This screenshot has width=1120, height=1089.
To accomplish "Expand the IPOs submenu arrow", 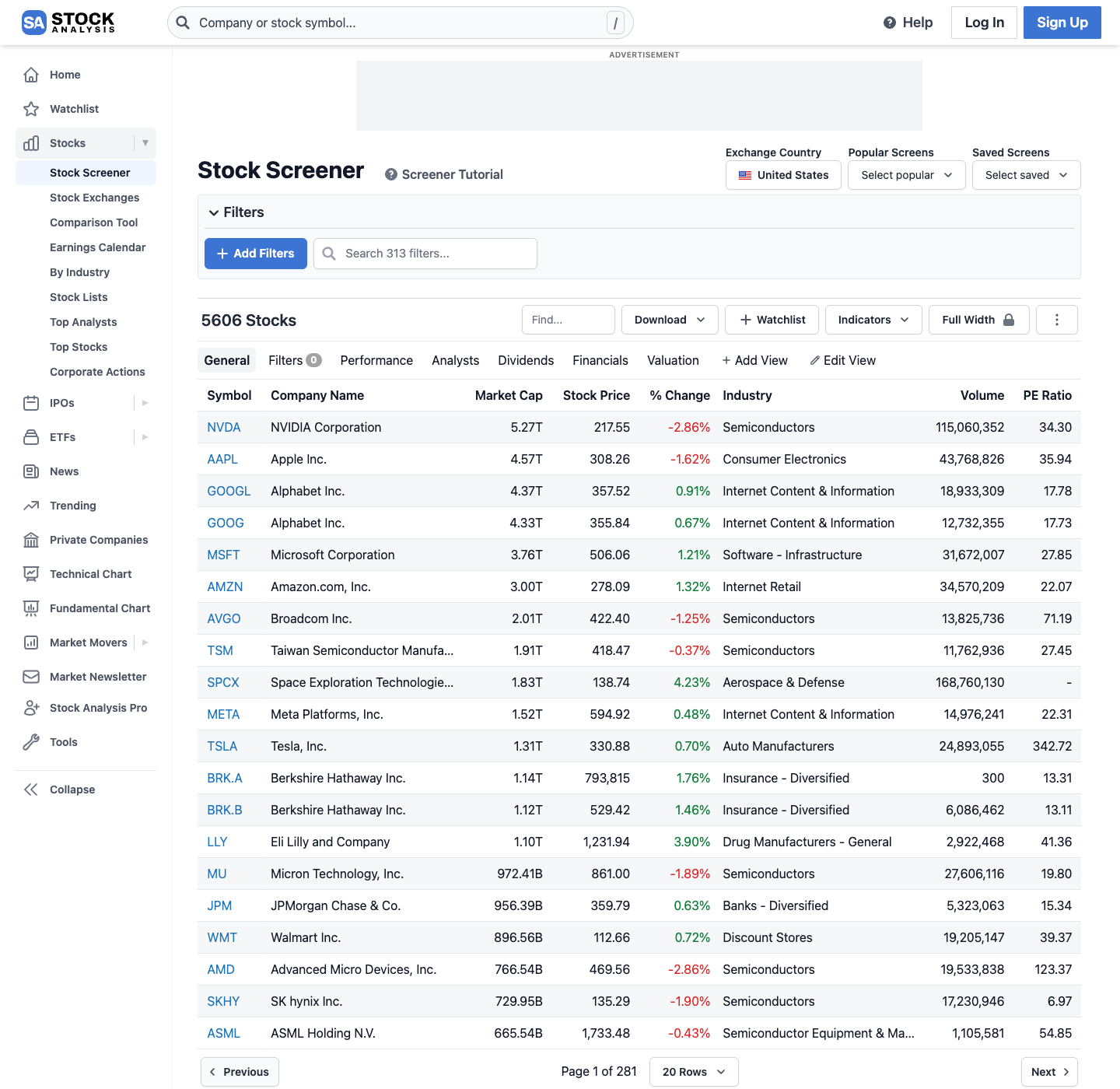I will 145,403.
